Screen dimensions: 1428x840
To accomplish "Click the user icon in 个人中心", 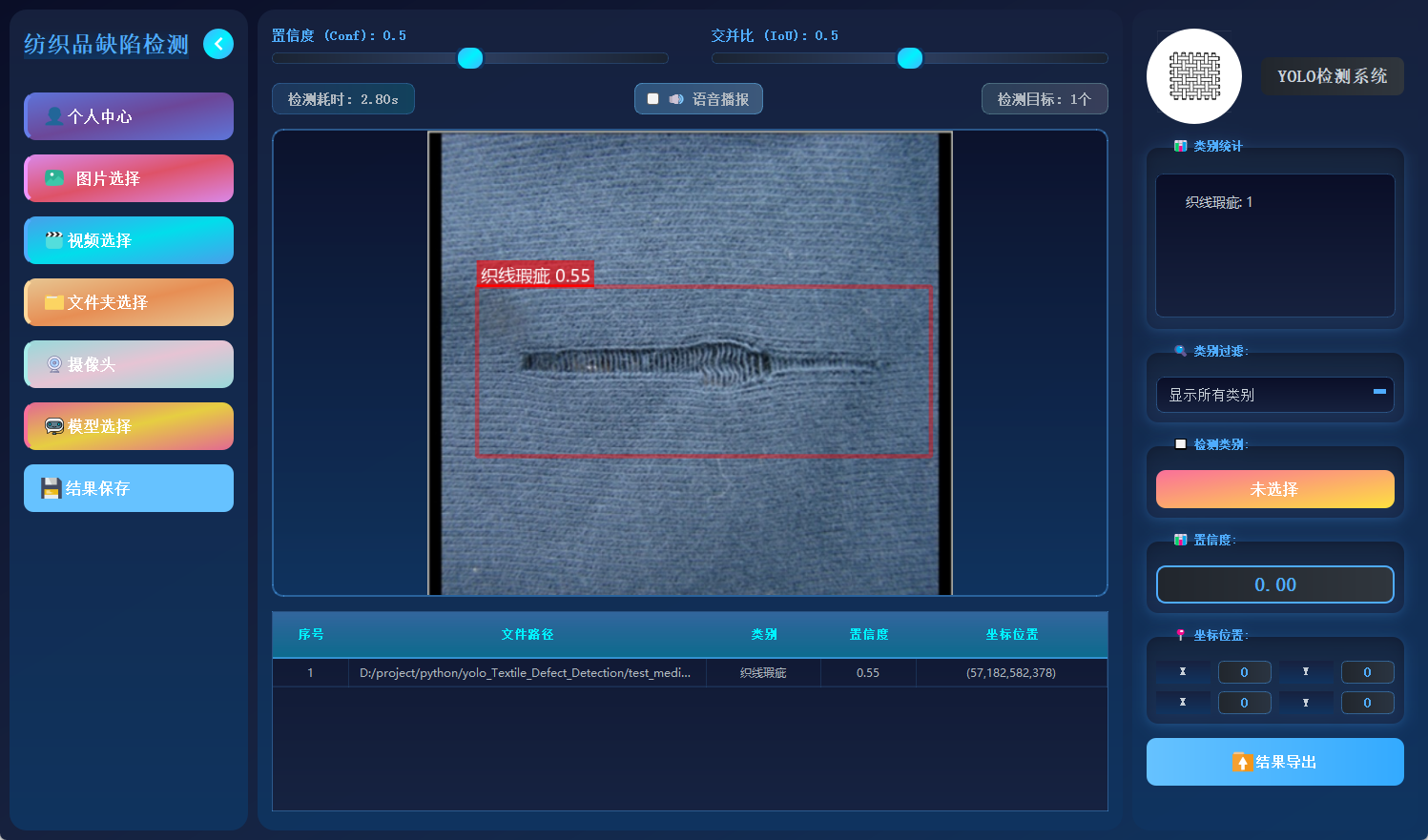I will click(54, 116).
